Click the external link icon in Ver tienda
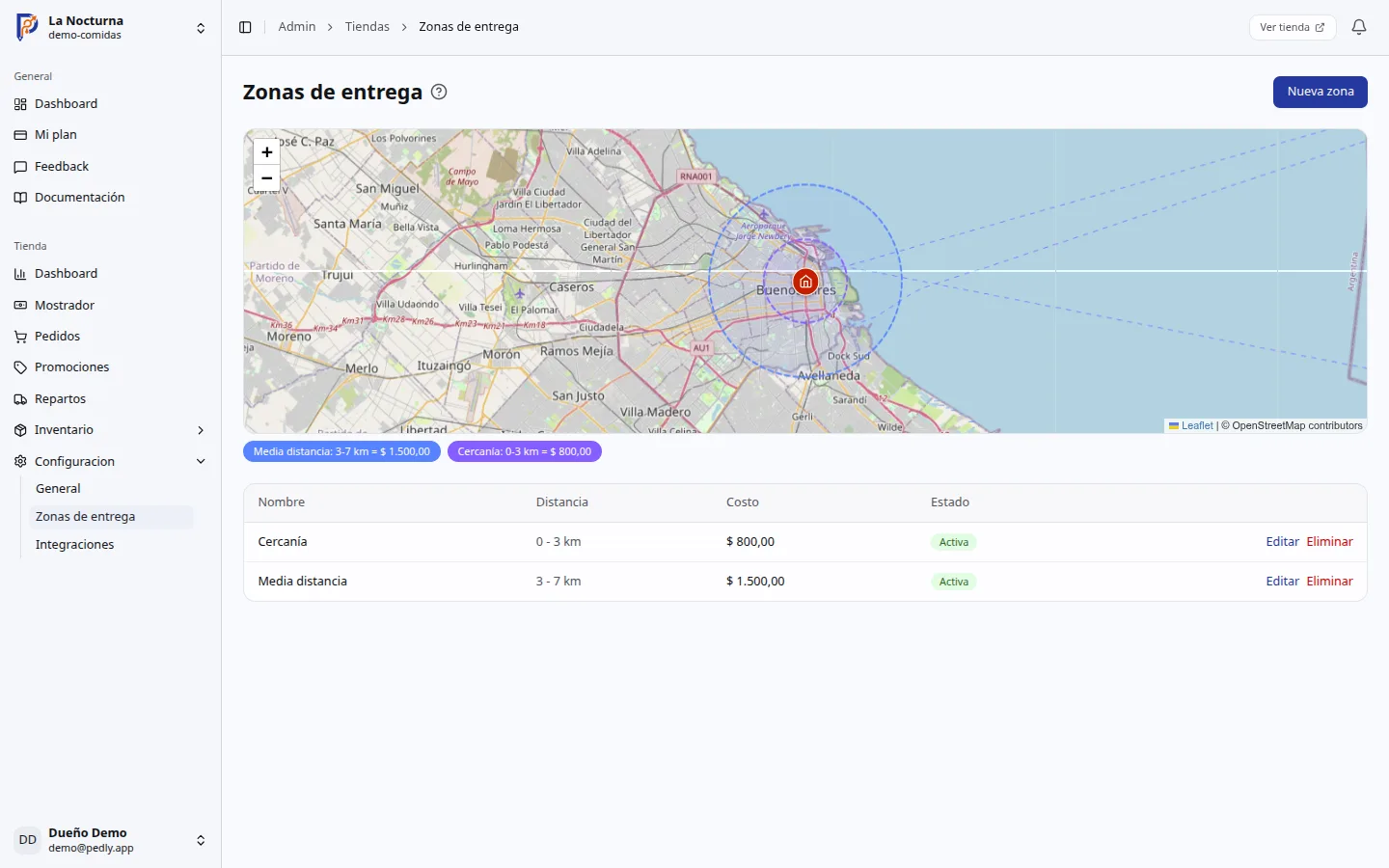Screen dimensions: 1389x868 pyautogui.click(x=1320, y=27)
